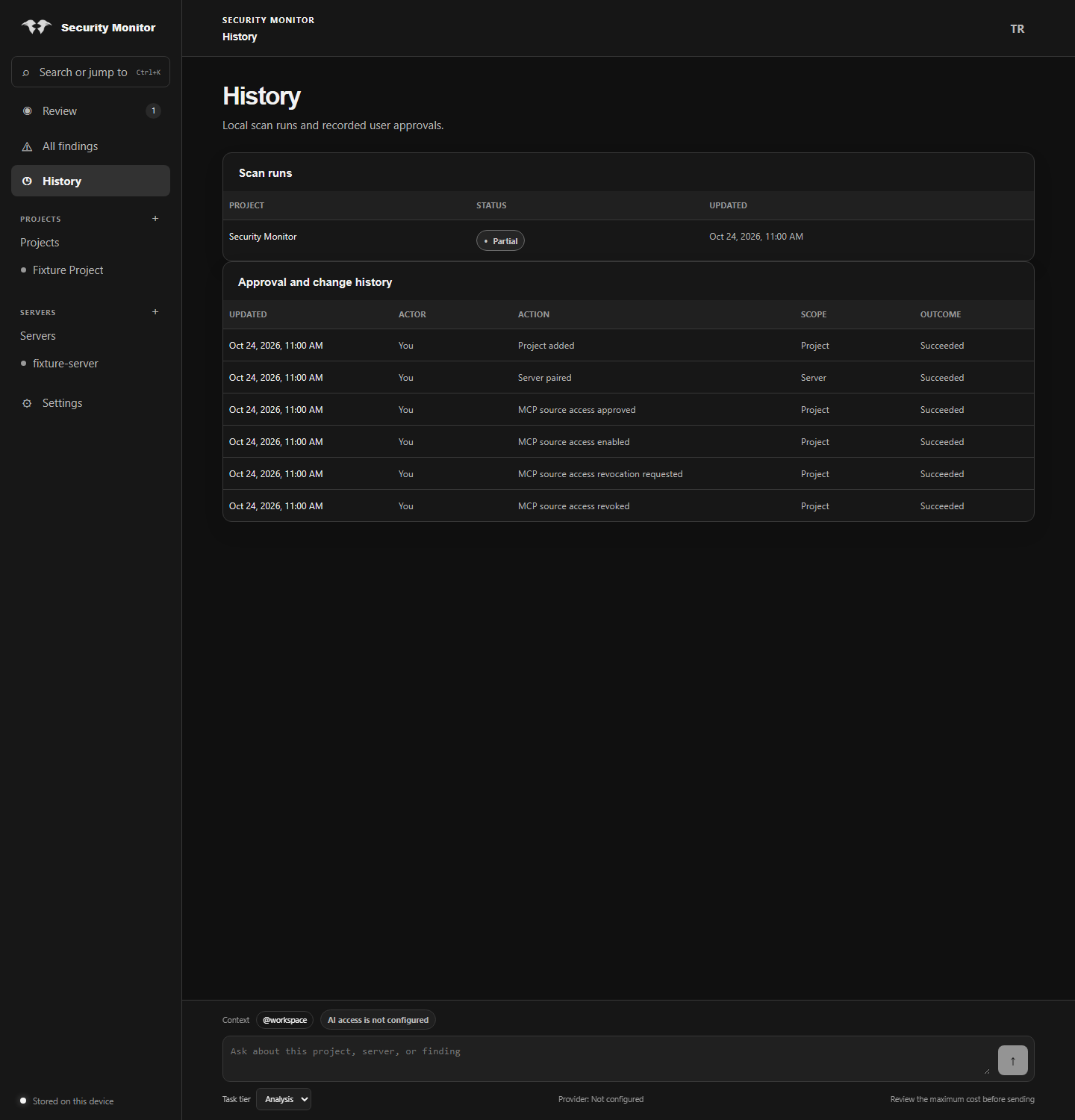Click the Settings gear icon

pyautogui.click(x=28, y=403)
